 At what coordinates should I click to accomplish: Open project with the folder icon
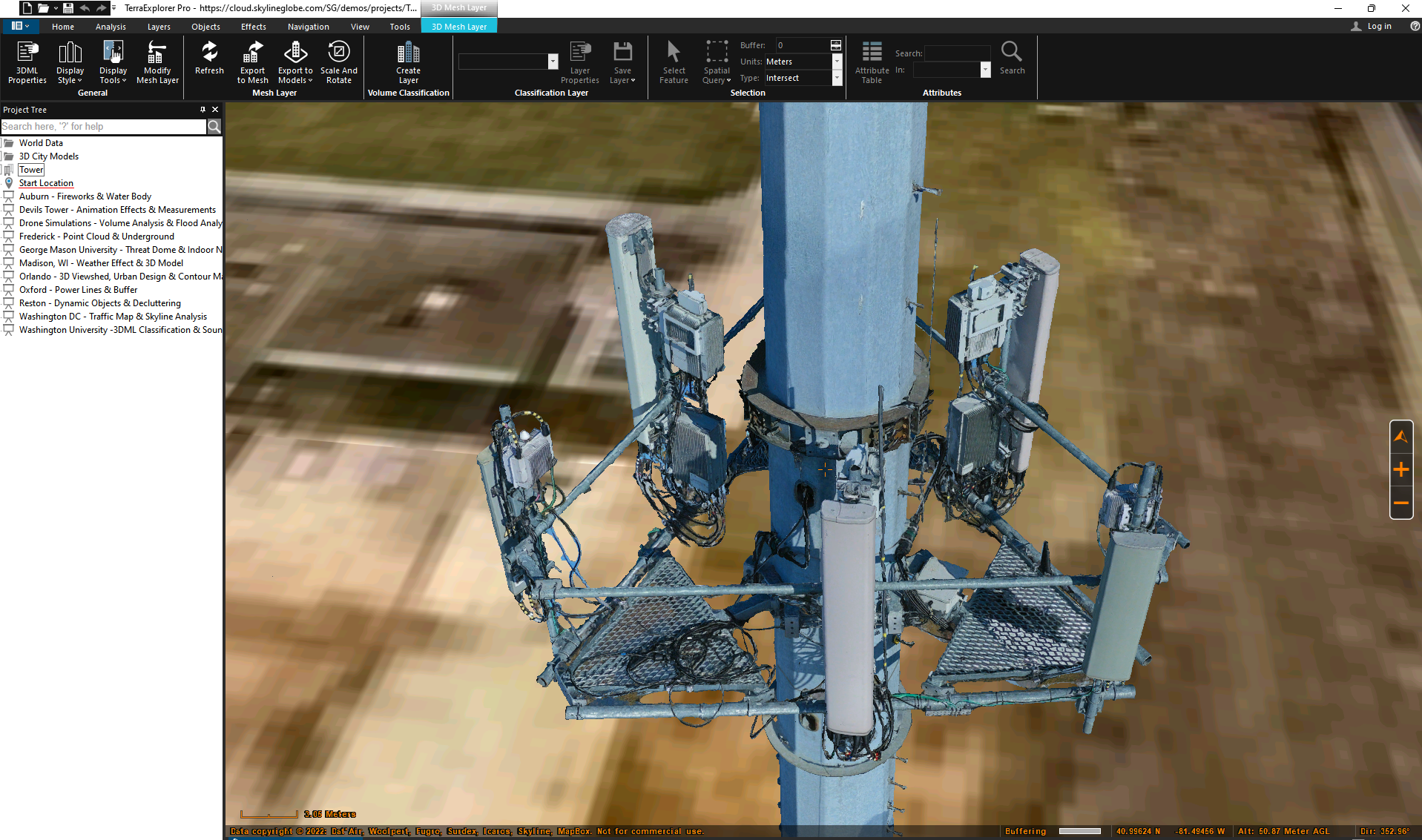(x=44, y=8)
